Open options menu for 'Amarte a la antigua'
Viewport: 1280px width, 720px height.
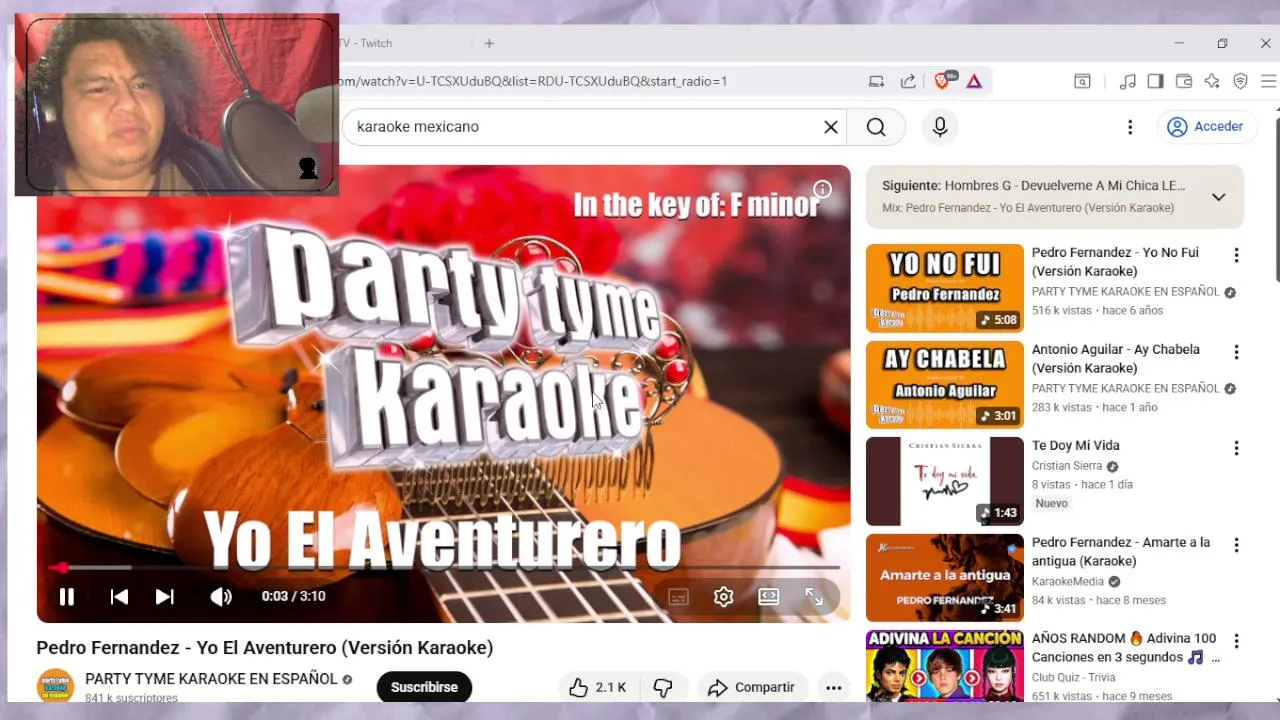(x=1236, y=545)
